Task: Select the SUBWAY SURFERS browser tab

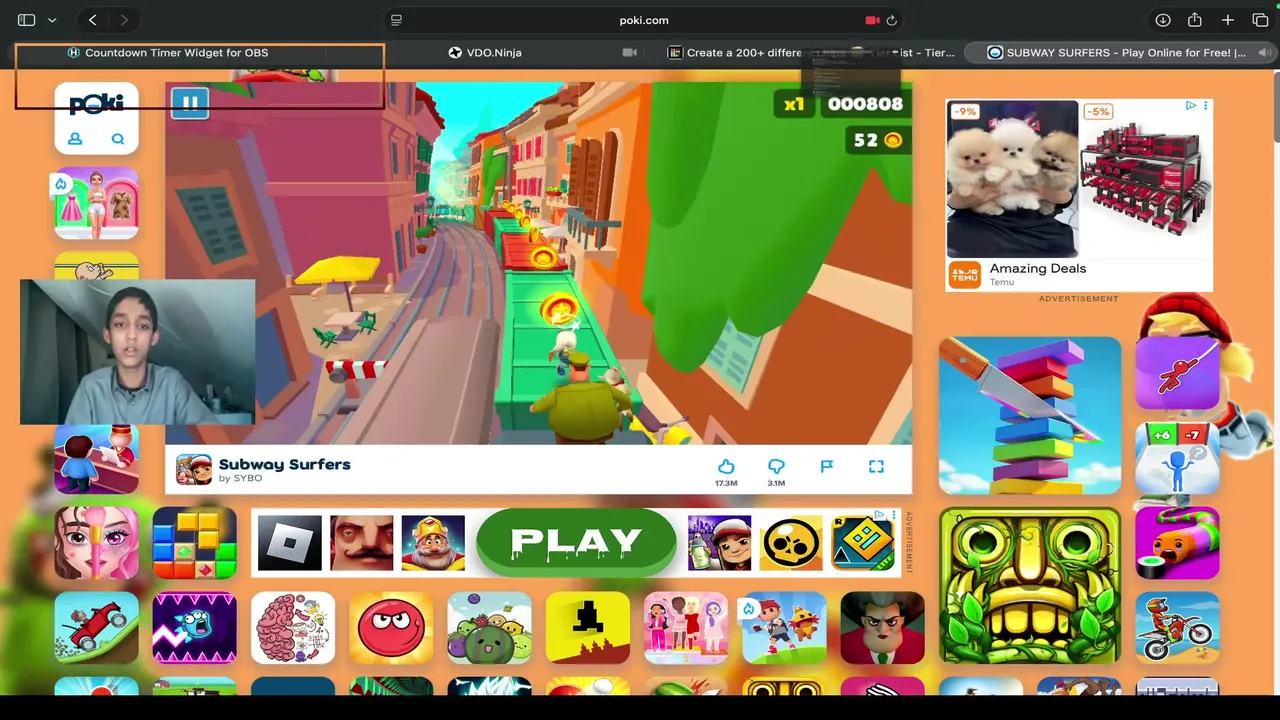Action: point(1118,53)
